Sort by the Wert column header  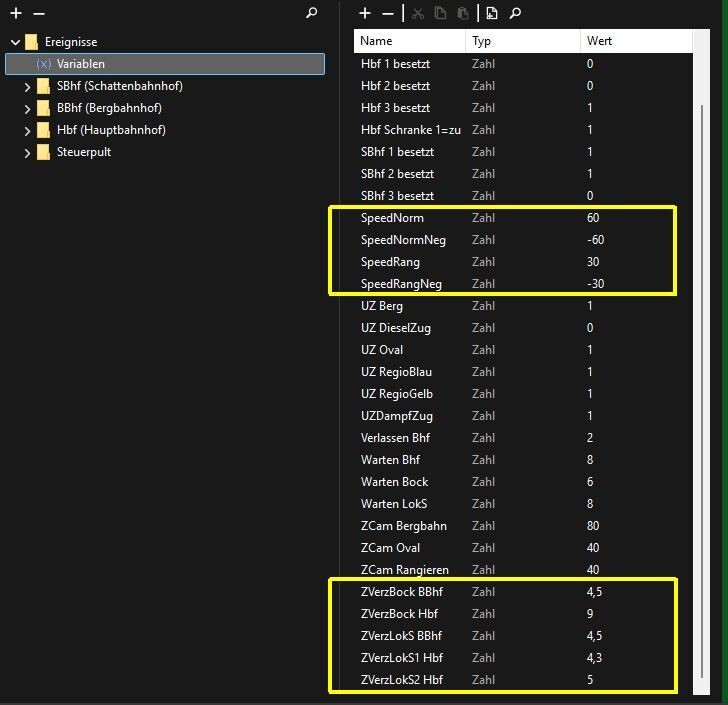coord(636,41)
